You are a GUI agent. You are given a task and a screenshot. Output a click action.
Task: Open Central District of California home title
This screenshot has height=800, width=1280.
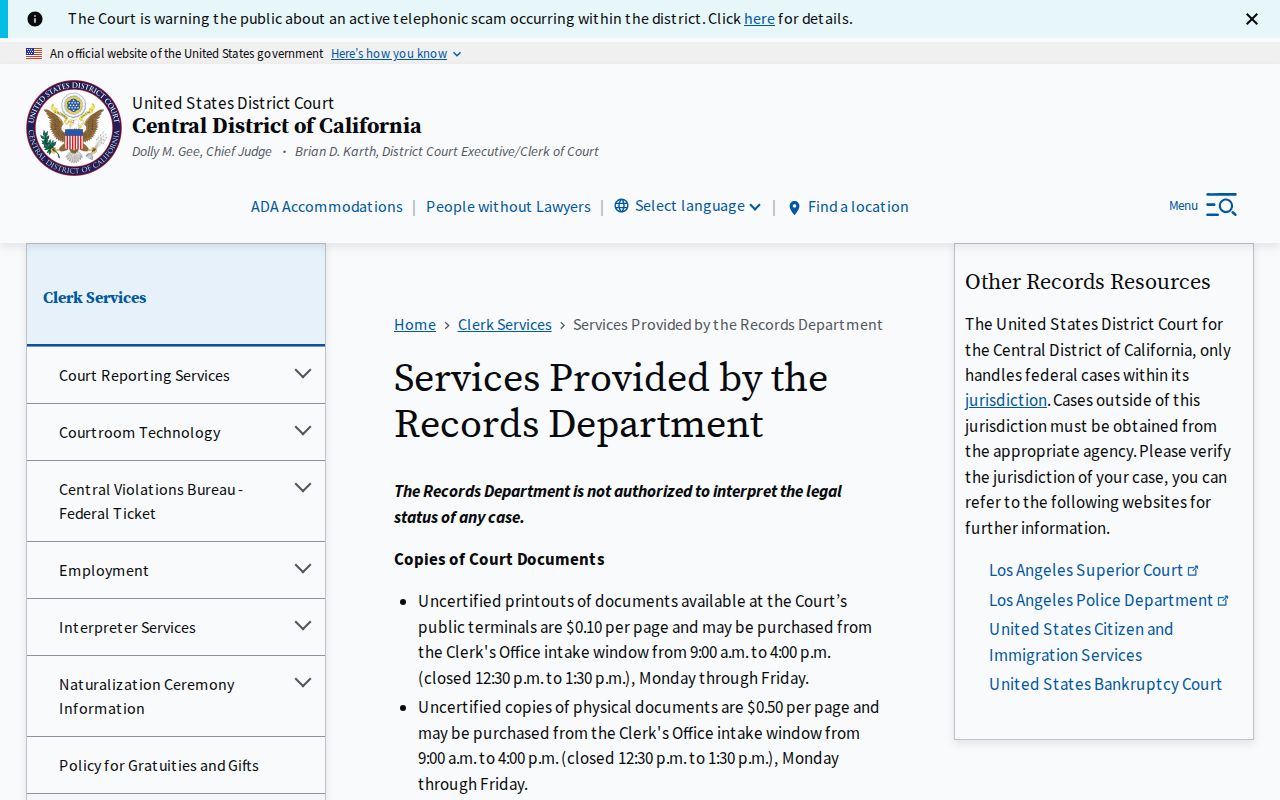[x=277, y=126]
